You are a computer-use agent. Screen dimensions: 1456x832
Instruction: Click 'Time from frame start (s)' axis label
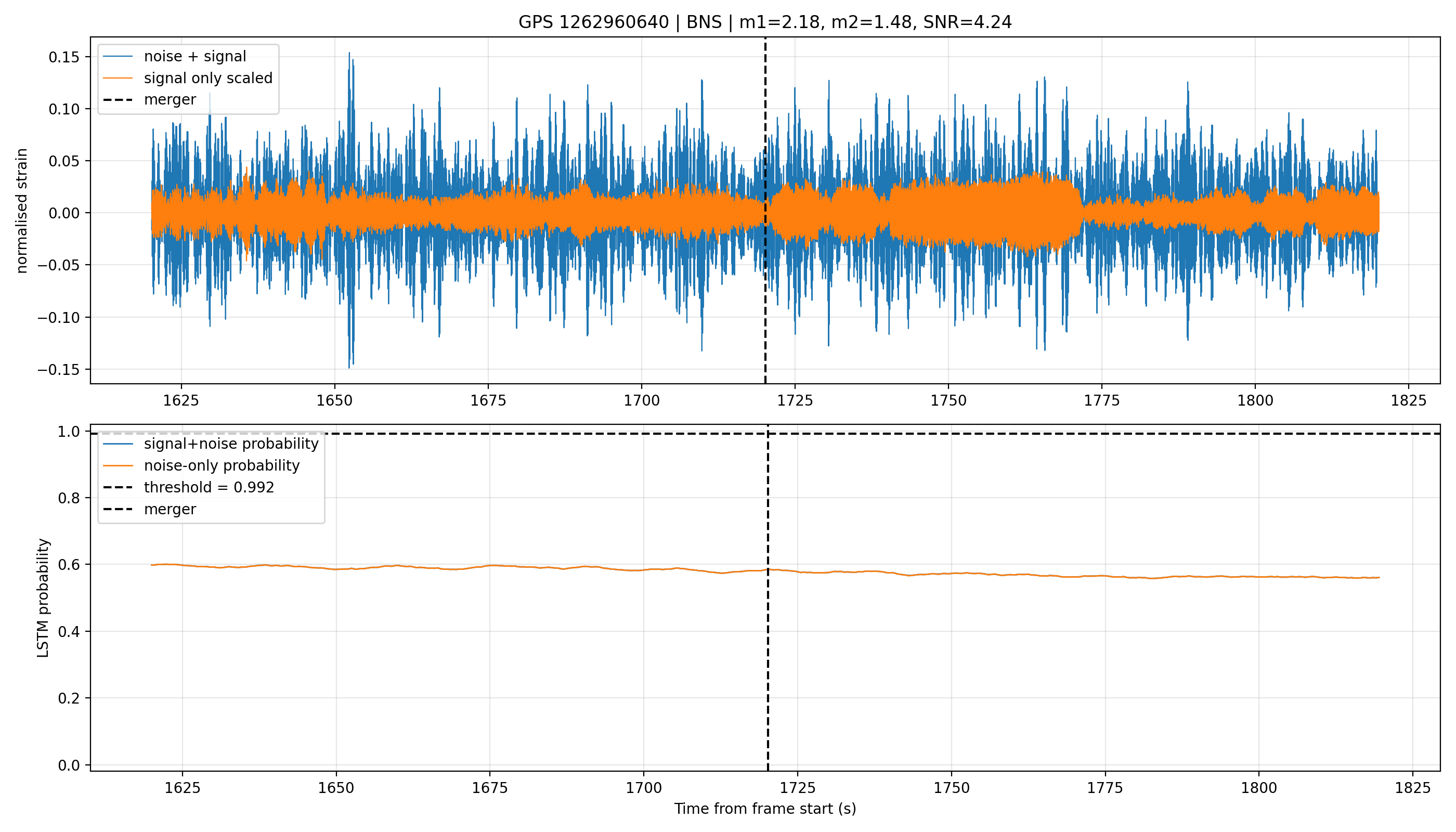764,809
